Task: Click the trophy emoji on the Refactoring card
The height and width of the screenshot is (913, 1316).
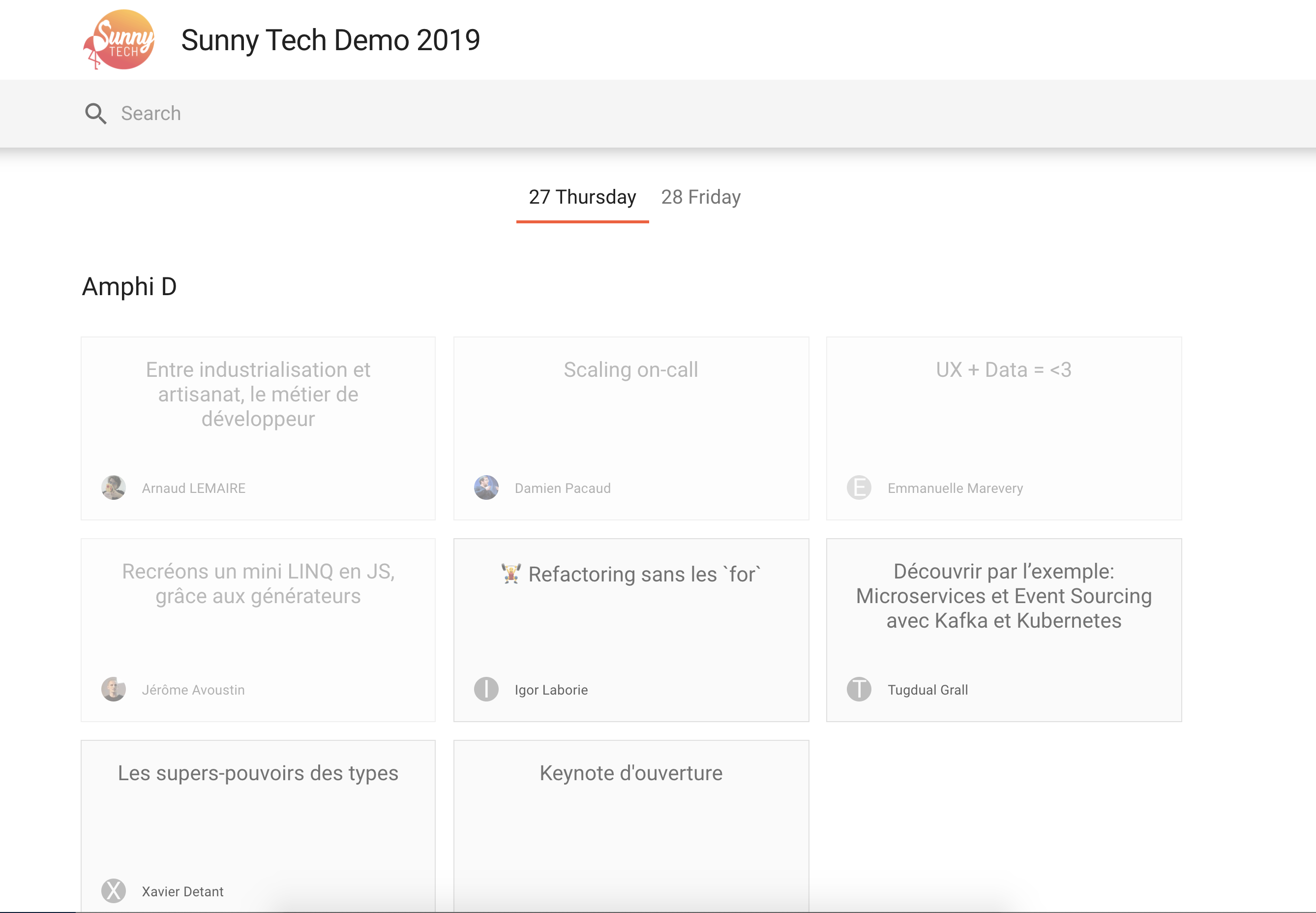Action: [511, 574]
